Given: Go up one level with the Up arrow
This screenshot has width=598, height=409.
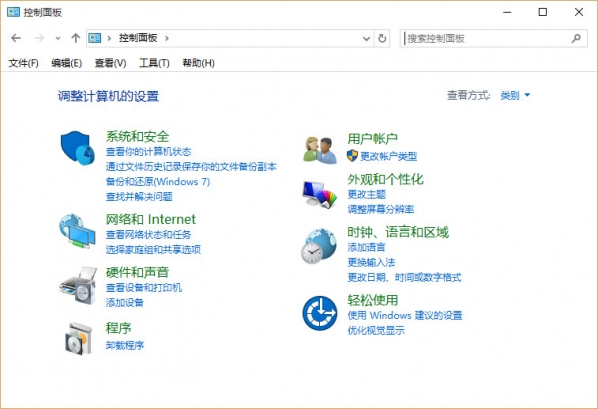Looking at the screenshot, I should click(76, 38).
